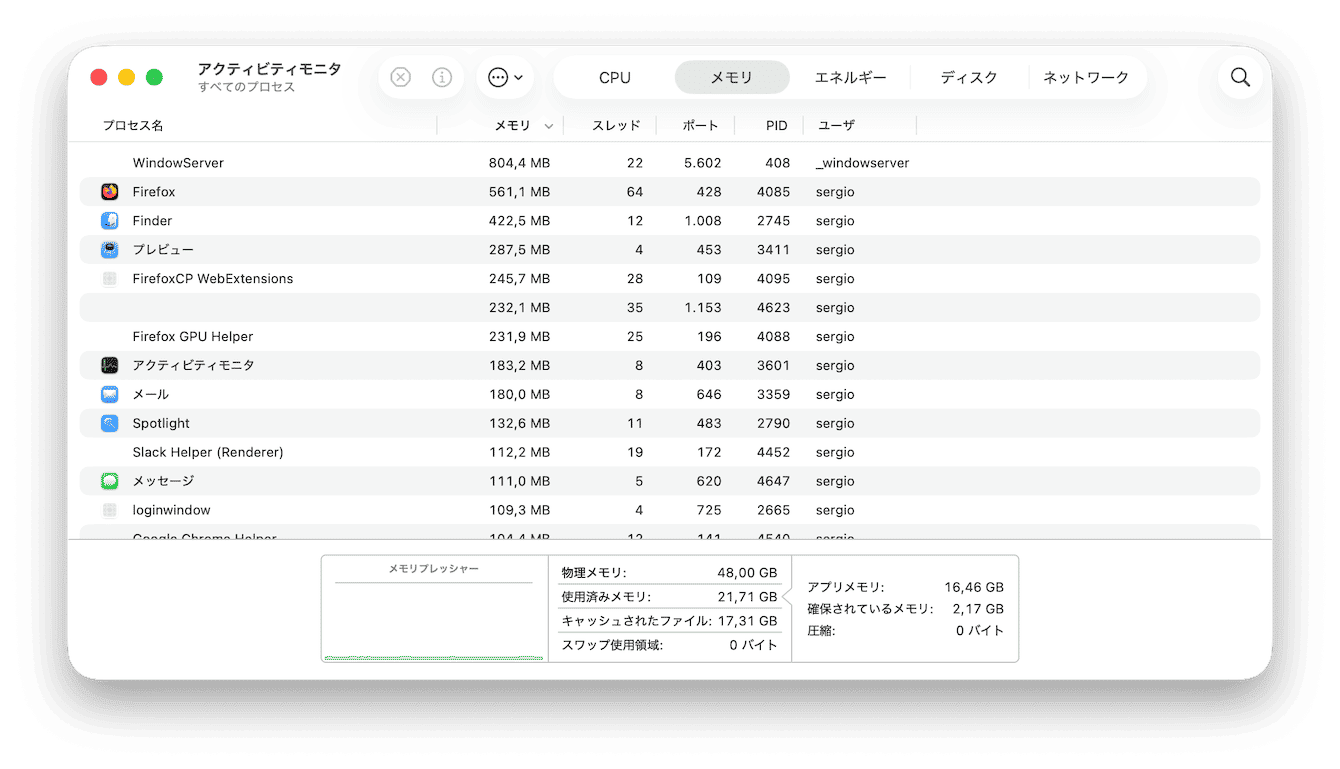Select the loginwindow process name
The height and width of the screenshot is (769, 1340).
(171, 511)
